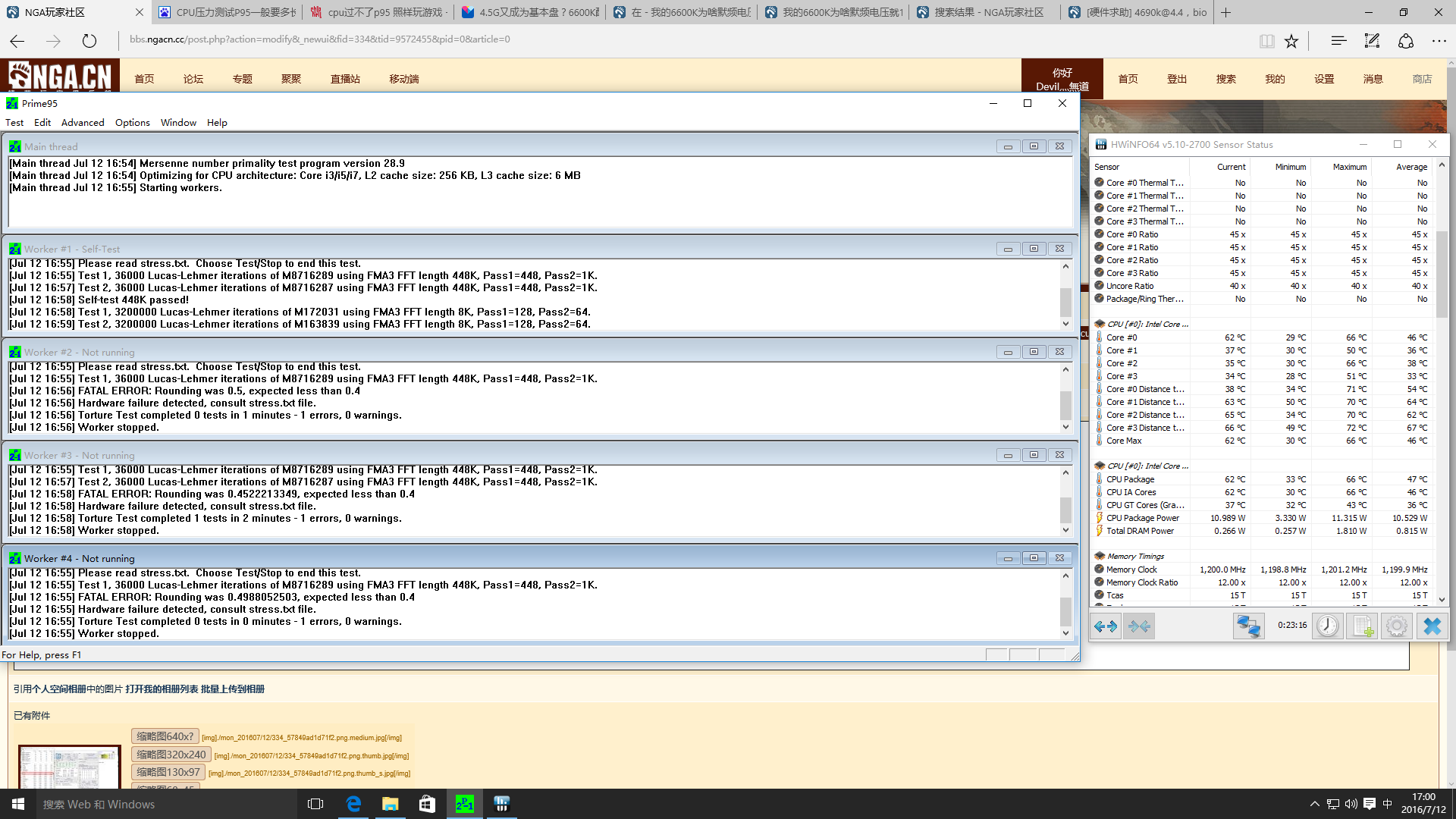Click the 缩略图640x? button
Viewport: 1456px width, 819px height.
(165, 736)
